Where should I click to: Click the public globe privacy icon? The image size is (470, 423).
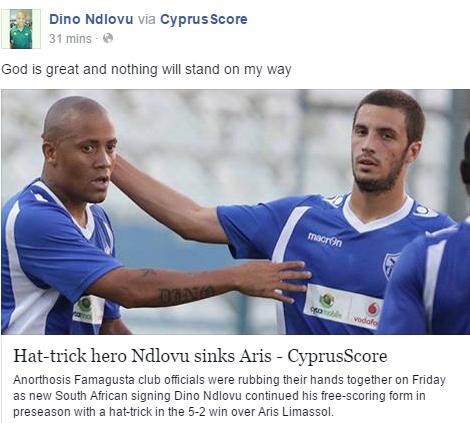(x=108, y=38)
